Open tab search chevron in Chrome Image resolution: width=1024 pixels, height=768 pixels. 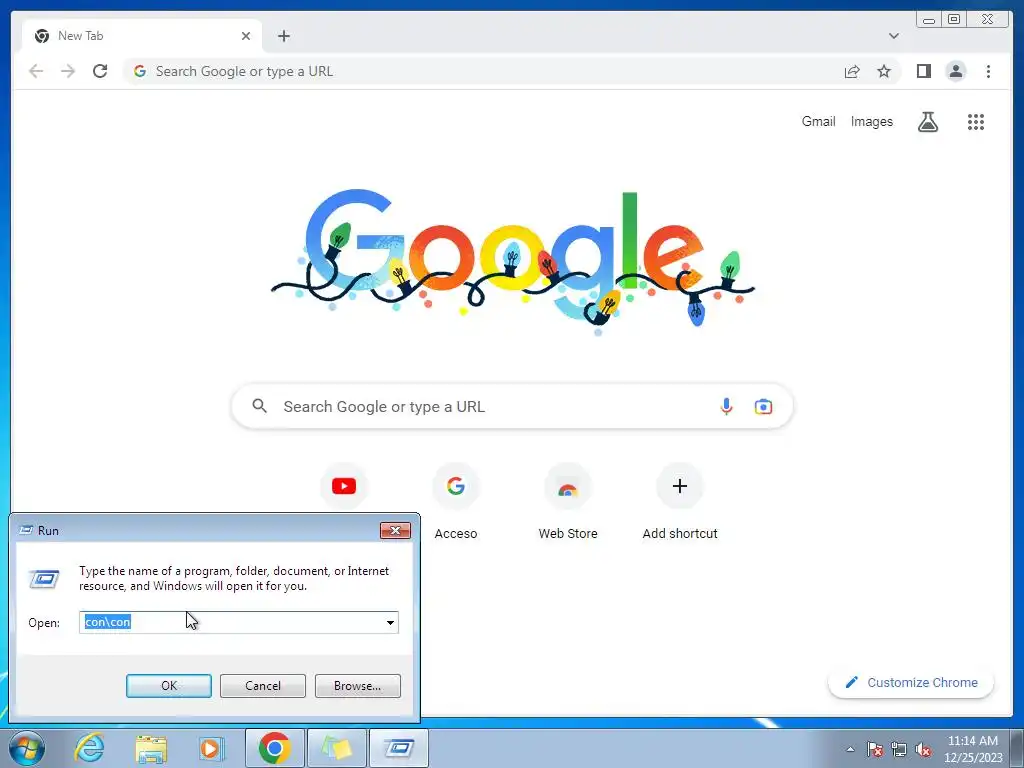[893, 36]
